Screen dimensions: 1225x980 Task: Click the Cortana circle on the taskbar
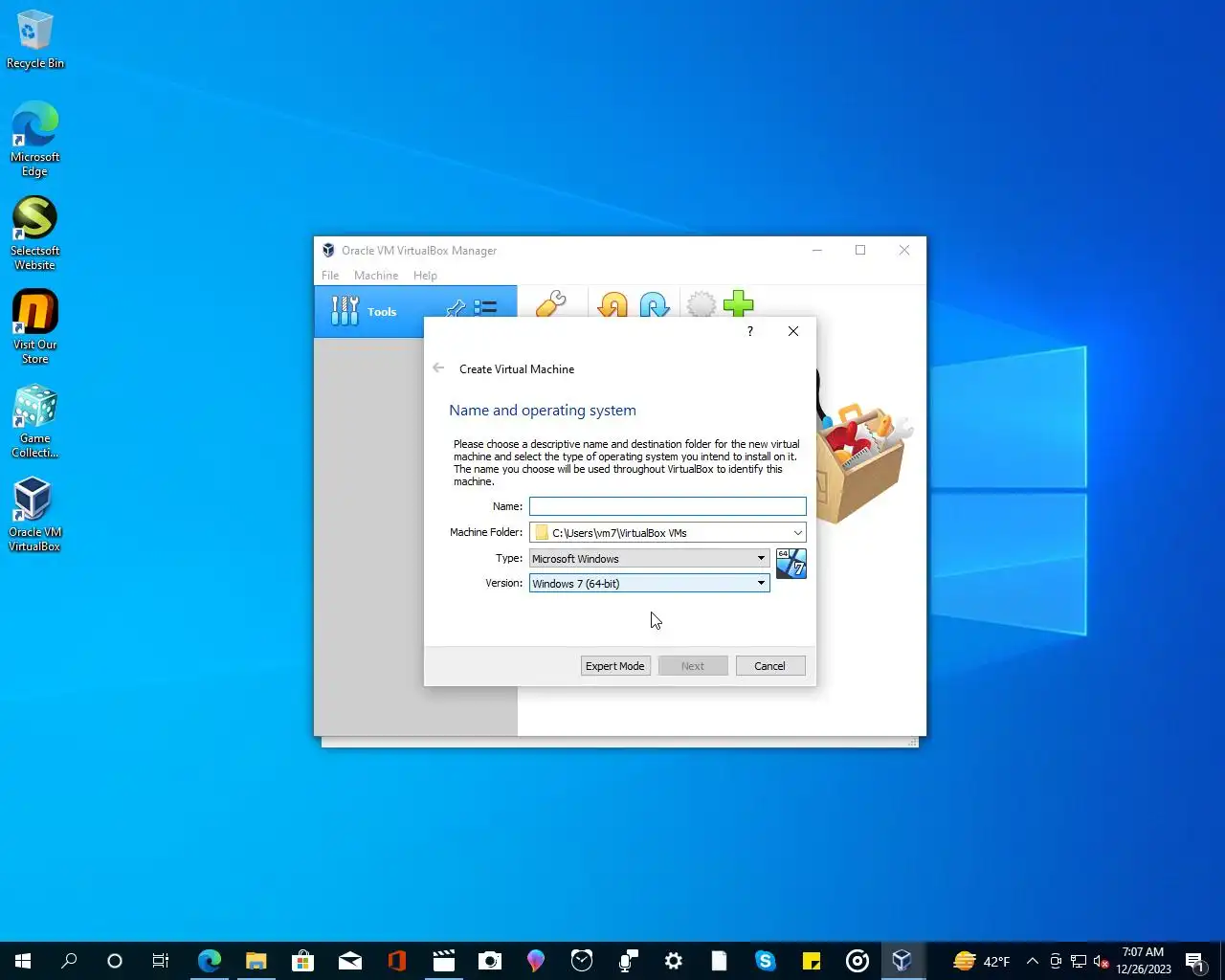pos(115,961)
